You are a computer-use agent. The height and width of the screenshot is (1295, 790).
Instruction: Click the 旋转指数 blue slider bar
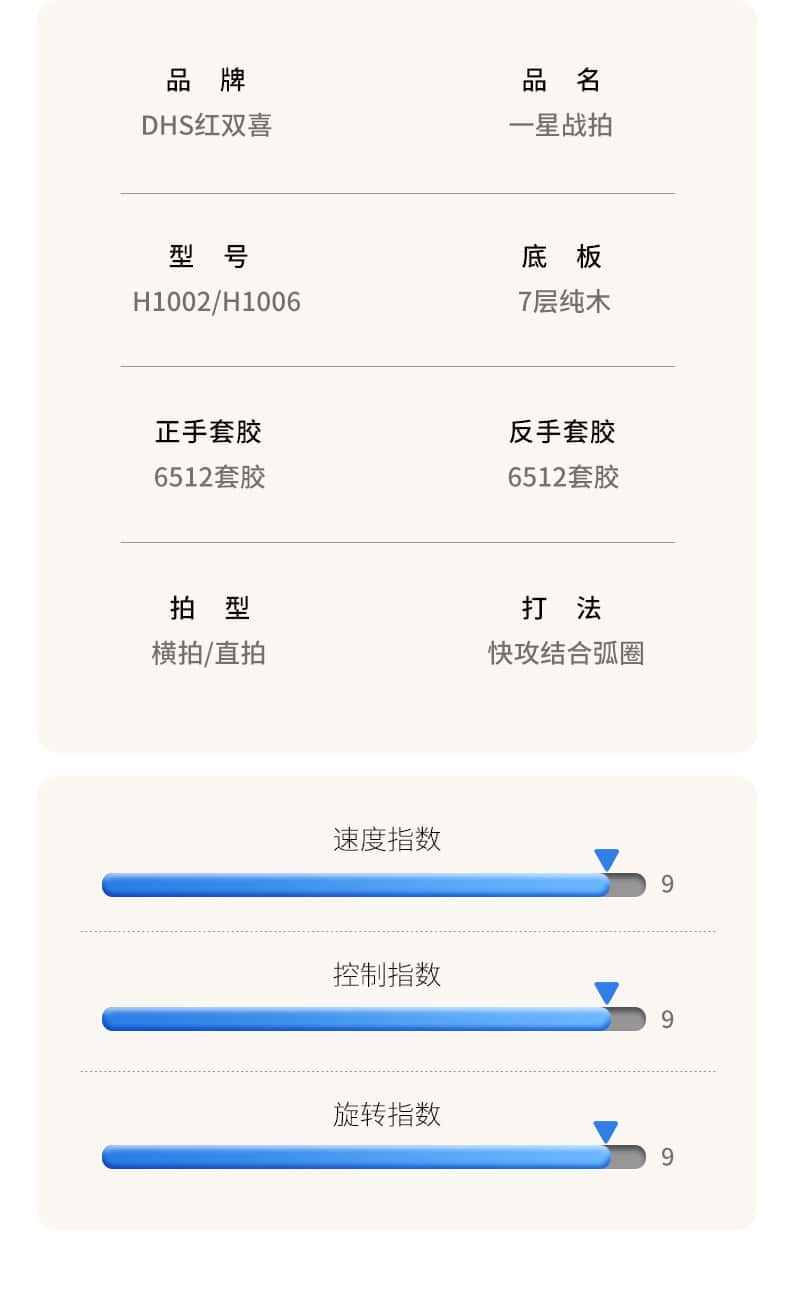coord(356,1157)
